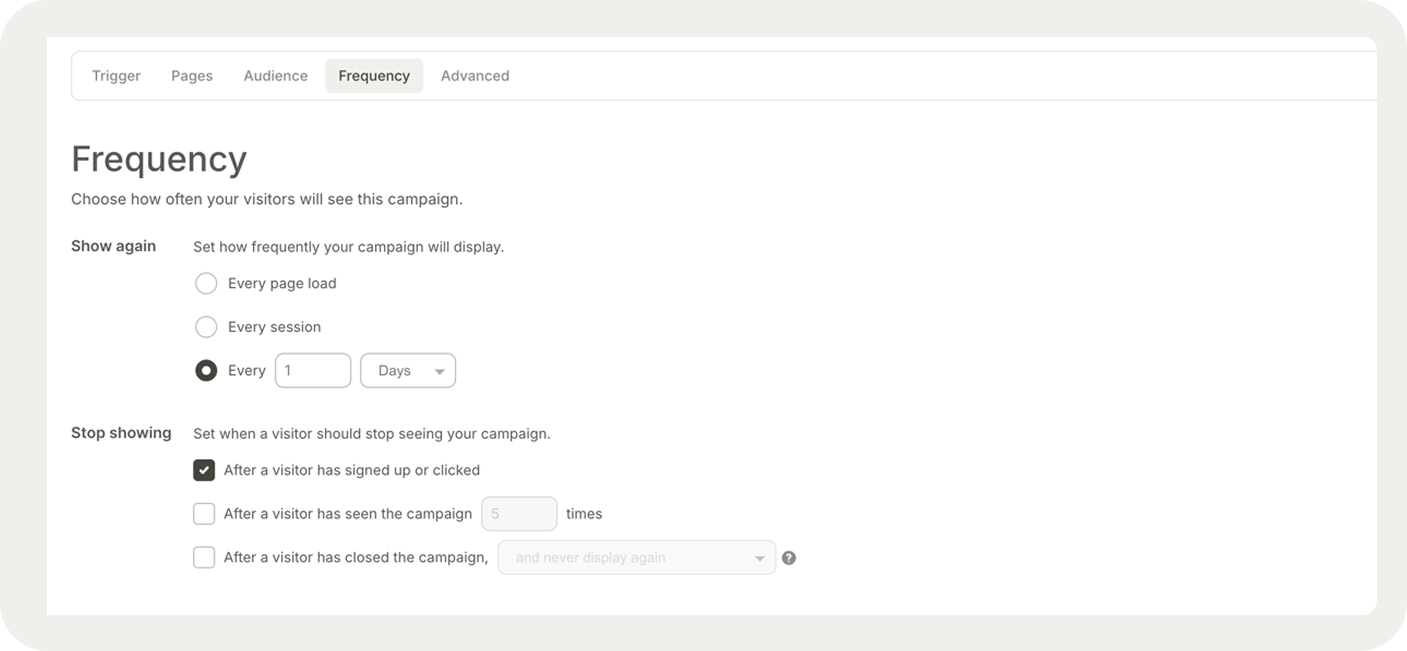Click the Frequency page heading
The width and height of the screenshot is (1407, 651).
(x=159, y=160)
